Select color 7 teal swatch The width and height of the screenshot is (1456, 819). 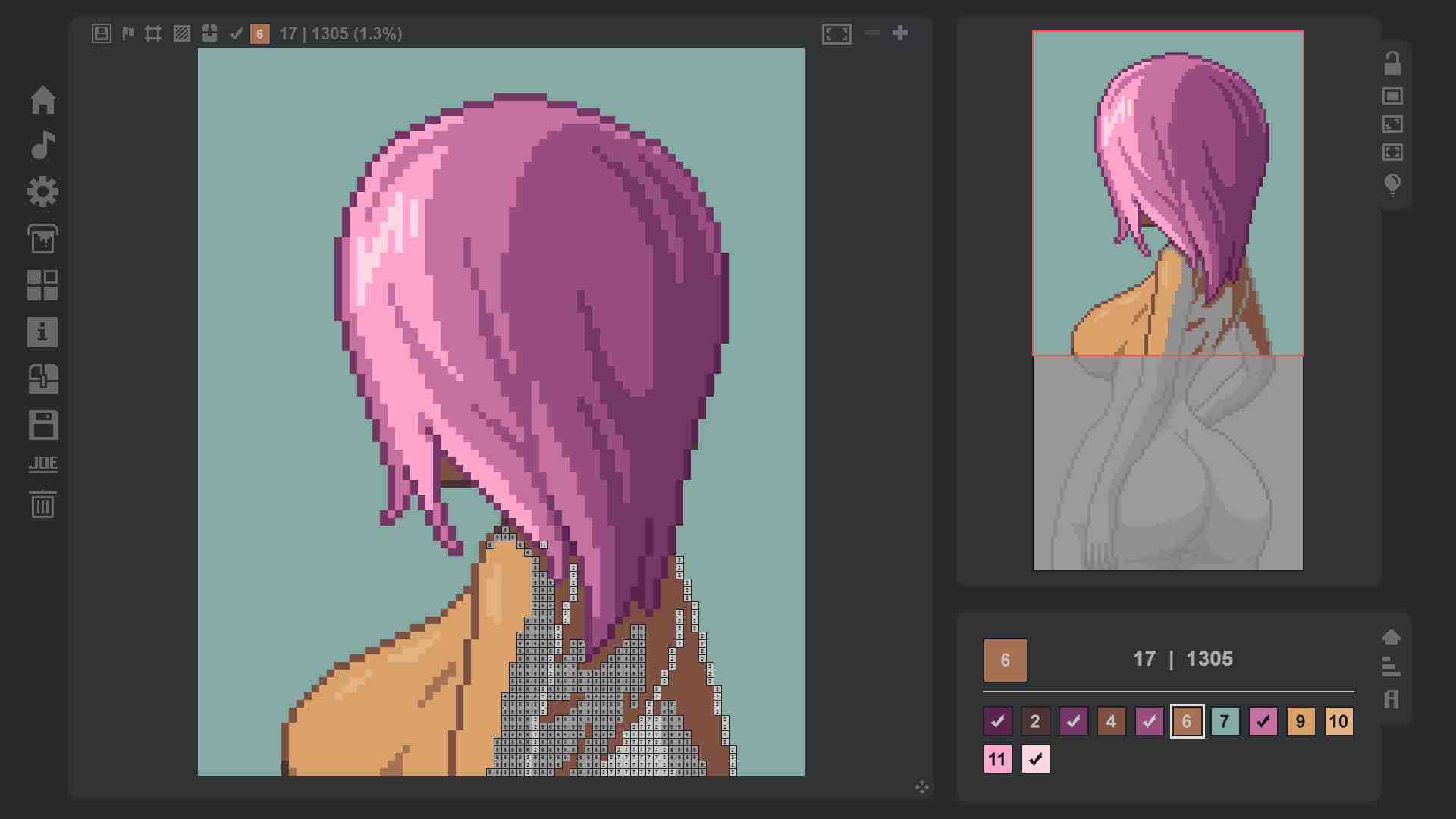(x=1225, y=721)
